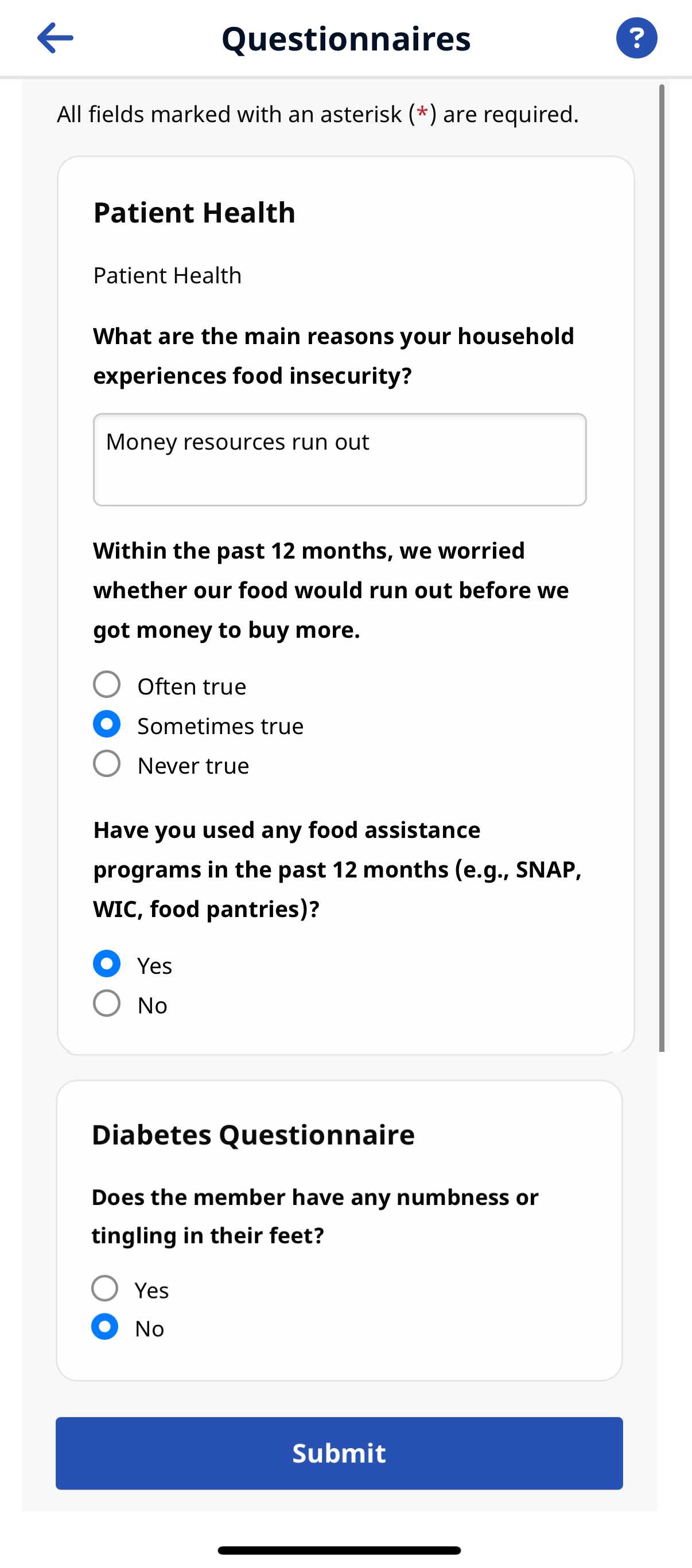
Task: Tap the "Never true" label text
Action: (x=193, y=766)
